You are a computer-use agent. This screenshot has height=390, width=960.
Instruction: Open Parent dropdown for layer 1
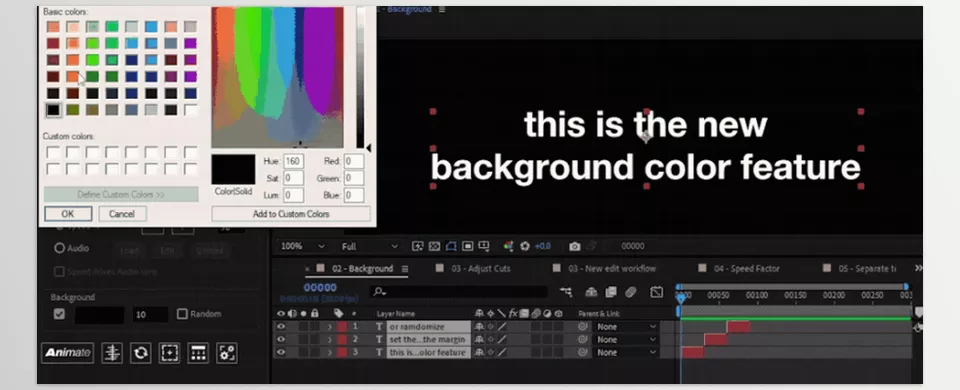point(627,327)
